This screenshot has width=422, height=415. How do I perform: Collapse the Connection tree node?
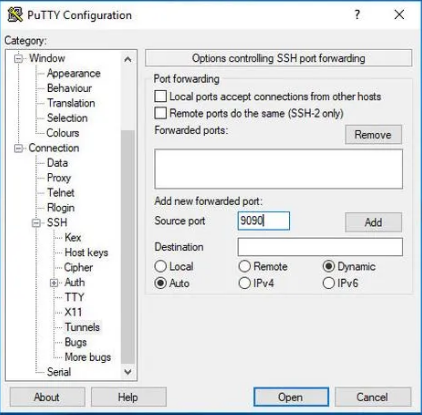pyautogui.click(x=19, y=148)
